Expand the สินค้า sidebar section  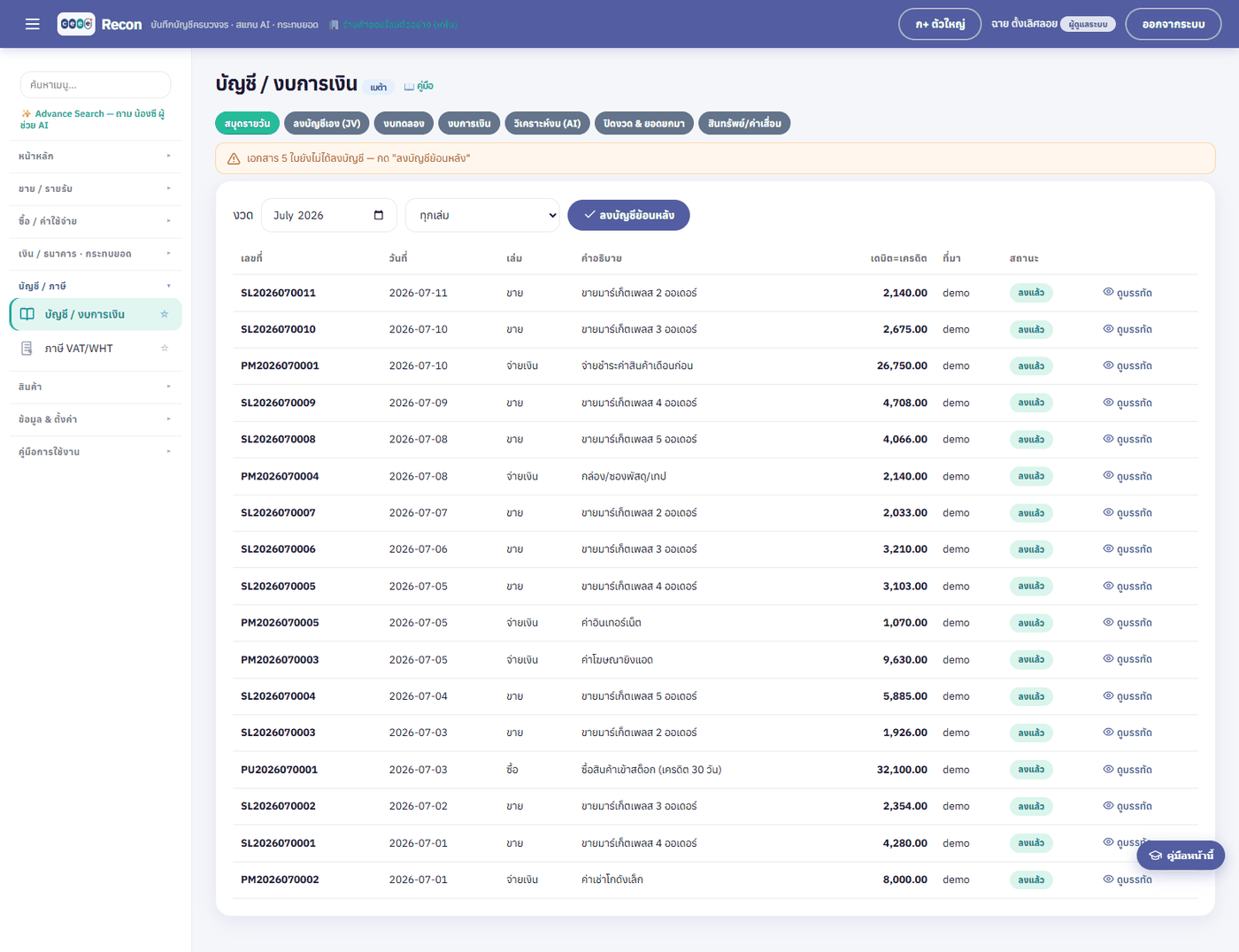95,387
